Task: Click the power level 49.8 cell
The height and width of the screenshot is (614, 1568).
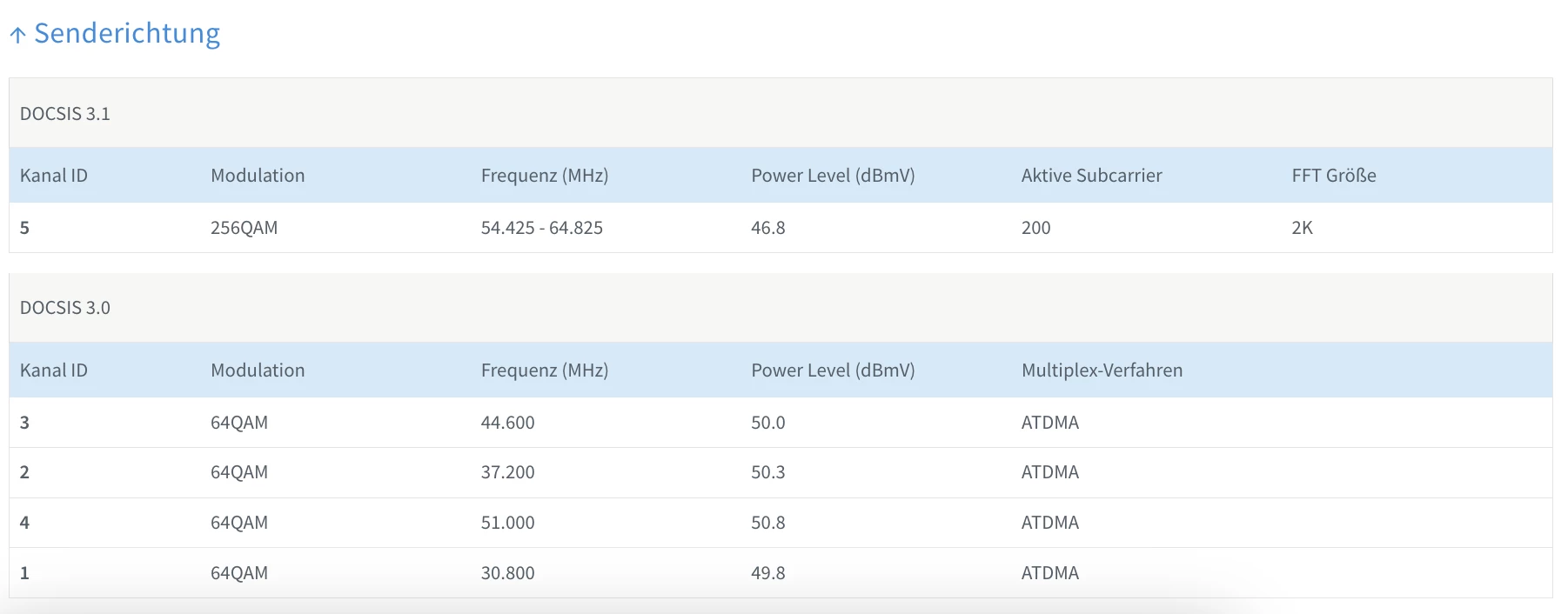Action: click(767, 573)
